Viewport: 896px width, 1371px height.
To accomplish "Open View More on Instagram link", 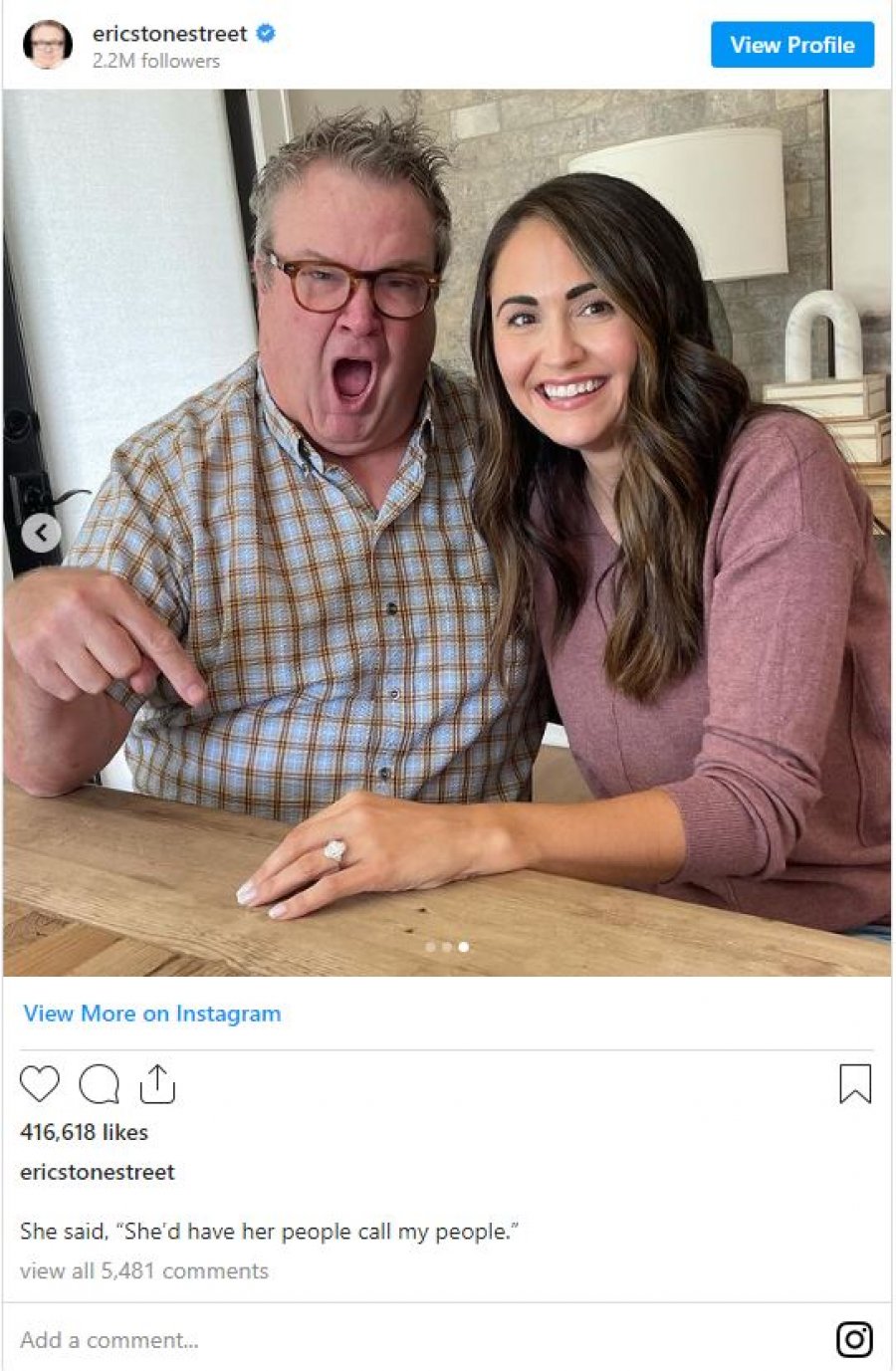I will 152,1014.
